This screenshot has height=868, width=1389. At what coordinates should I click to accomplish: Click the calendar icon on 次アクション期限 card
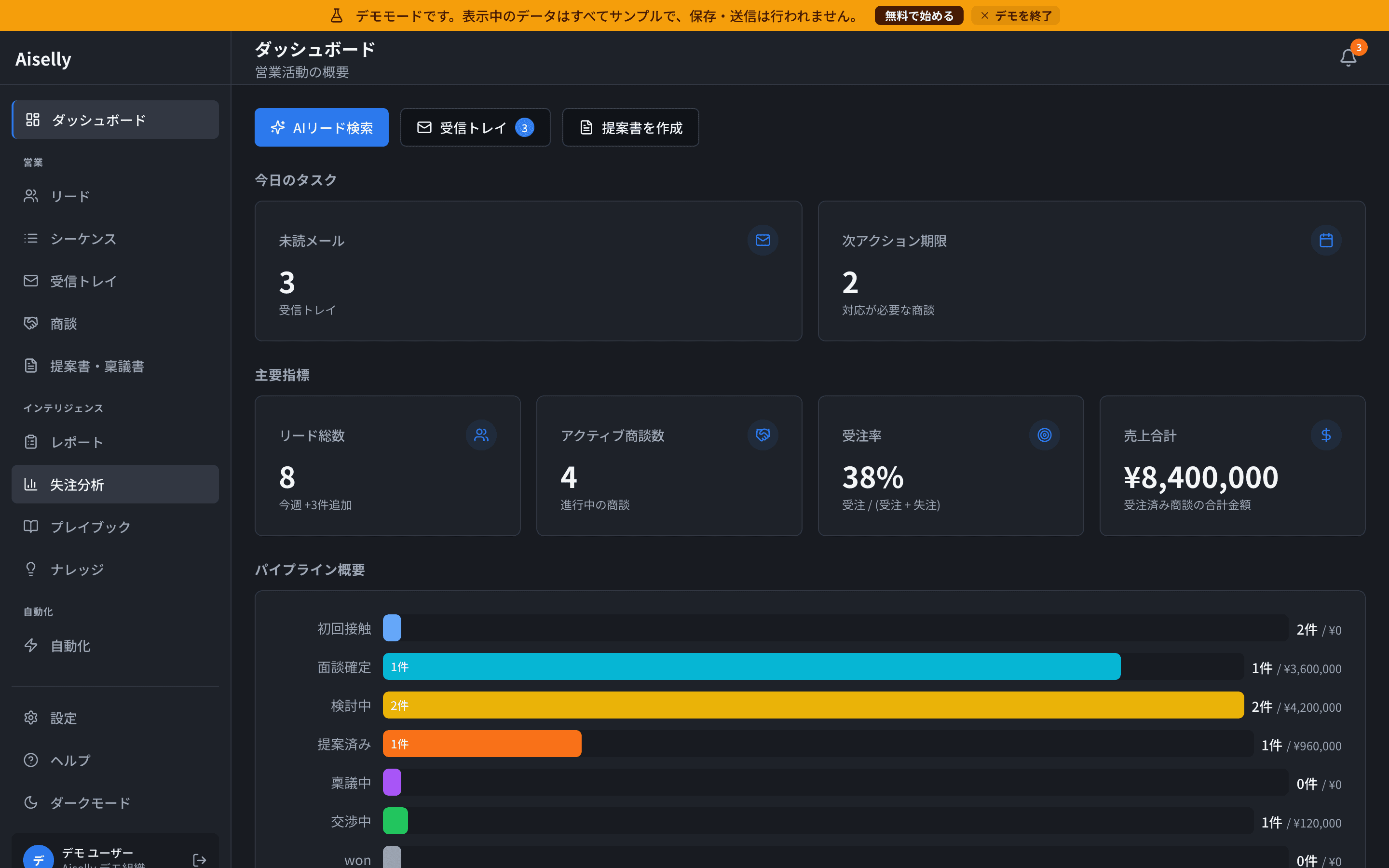tap(1326, 240)
